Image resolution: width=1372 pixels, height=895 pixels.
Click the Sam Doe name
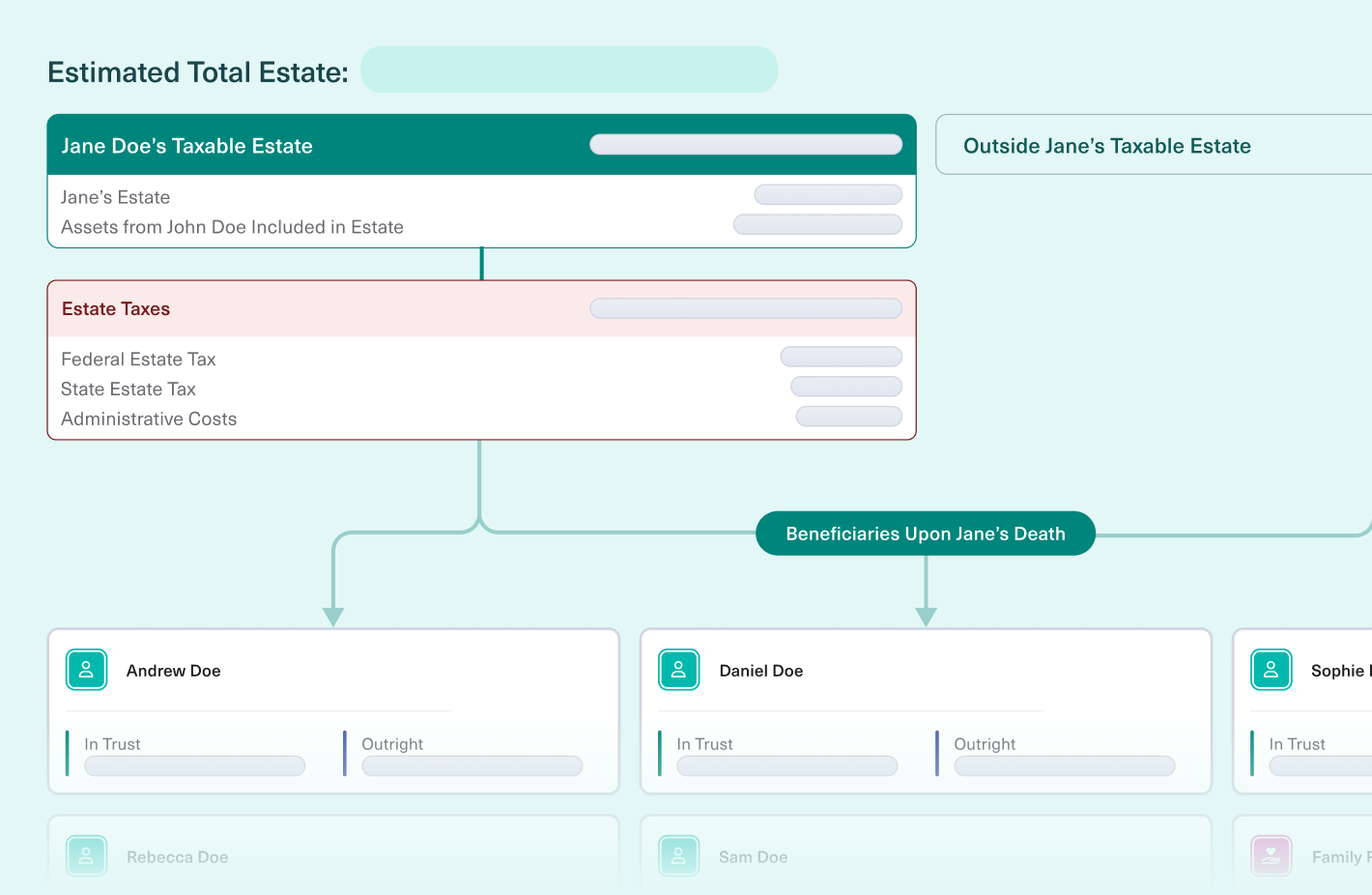click(x=754, y=857)
